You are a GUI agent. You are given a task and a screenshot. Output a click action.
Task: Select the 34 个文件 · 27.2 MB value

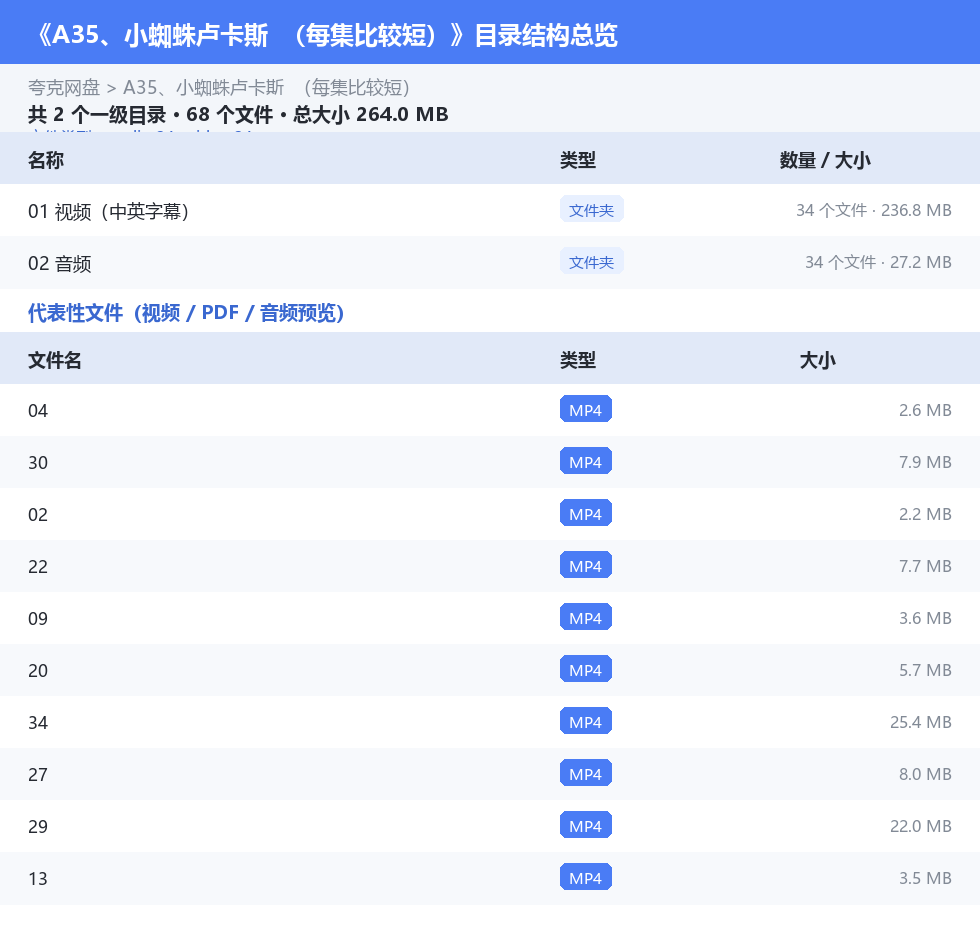878,262
